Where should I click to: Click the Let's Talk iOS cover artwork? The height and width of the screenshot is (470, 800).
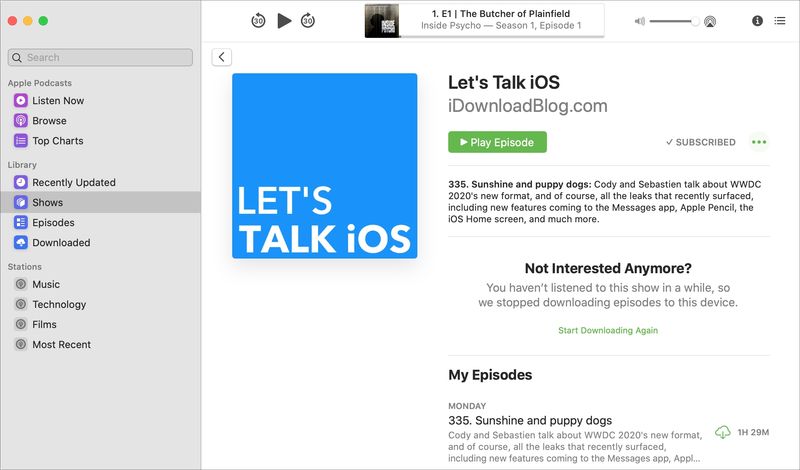pos(324,166)
